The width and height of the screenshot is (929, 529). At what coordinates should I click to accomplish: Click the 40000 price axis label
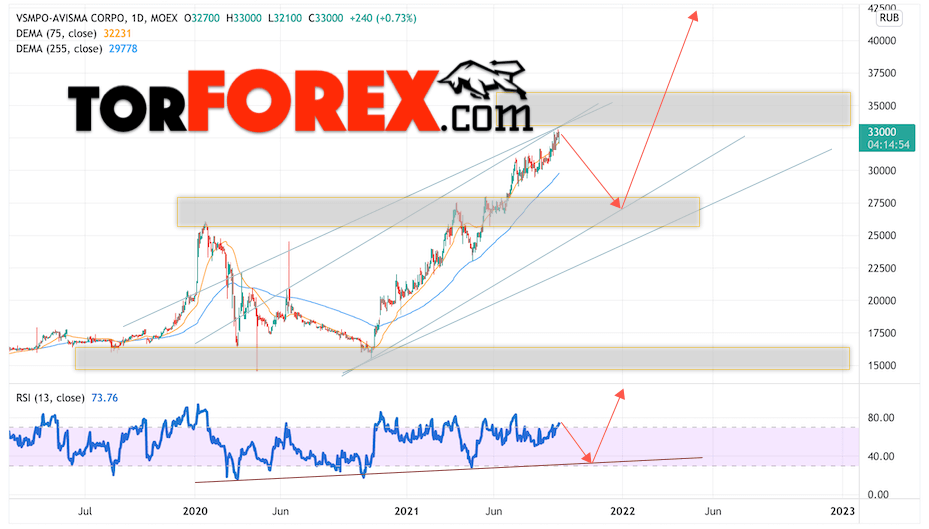tap(882, 41)
